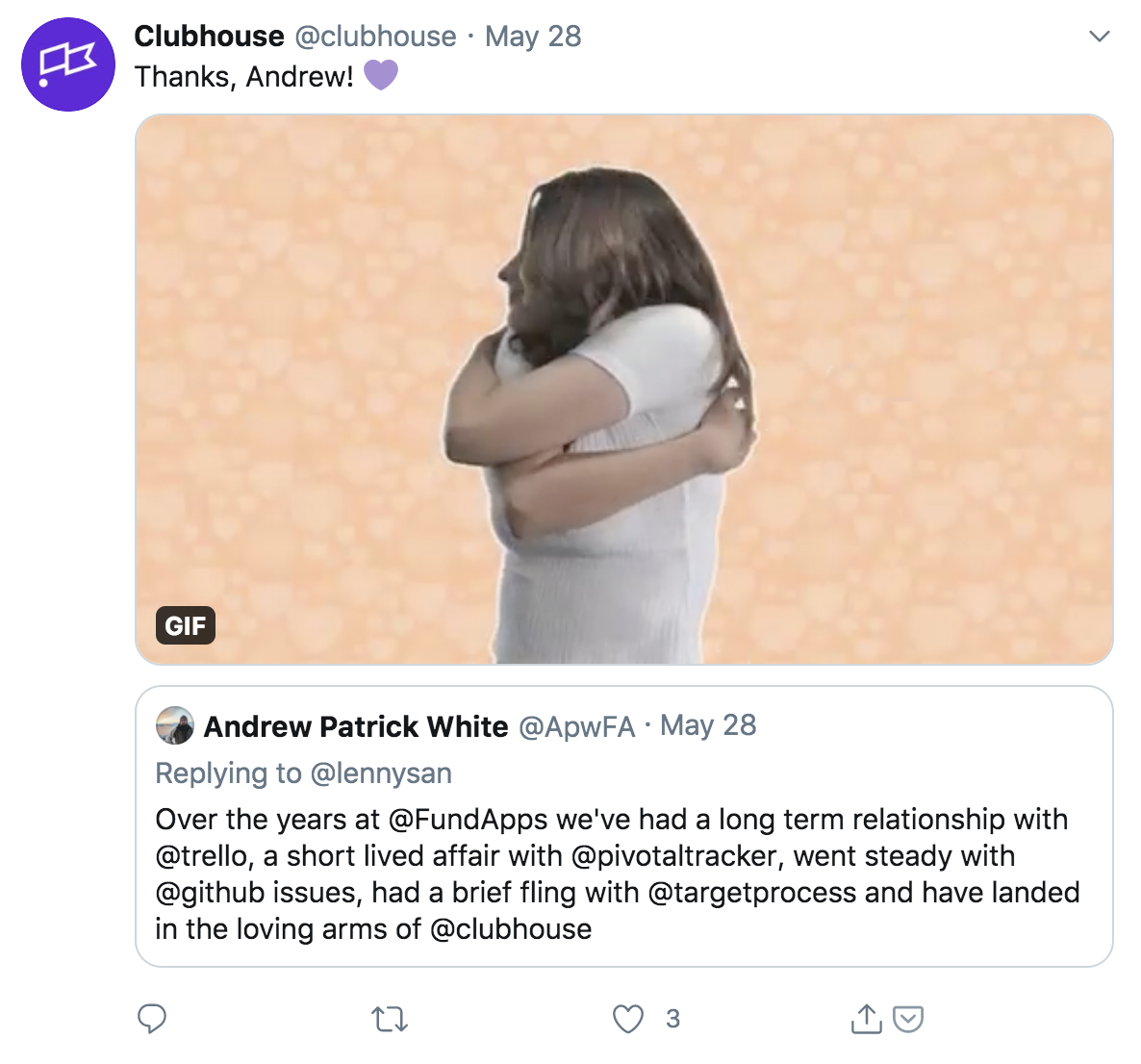Play the hugging woman GIF
This screenshot has height=1064, width=1141.
624,390
